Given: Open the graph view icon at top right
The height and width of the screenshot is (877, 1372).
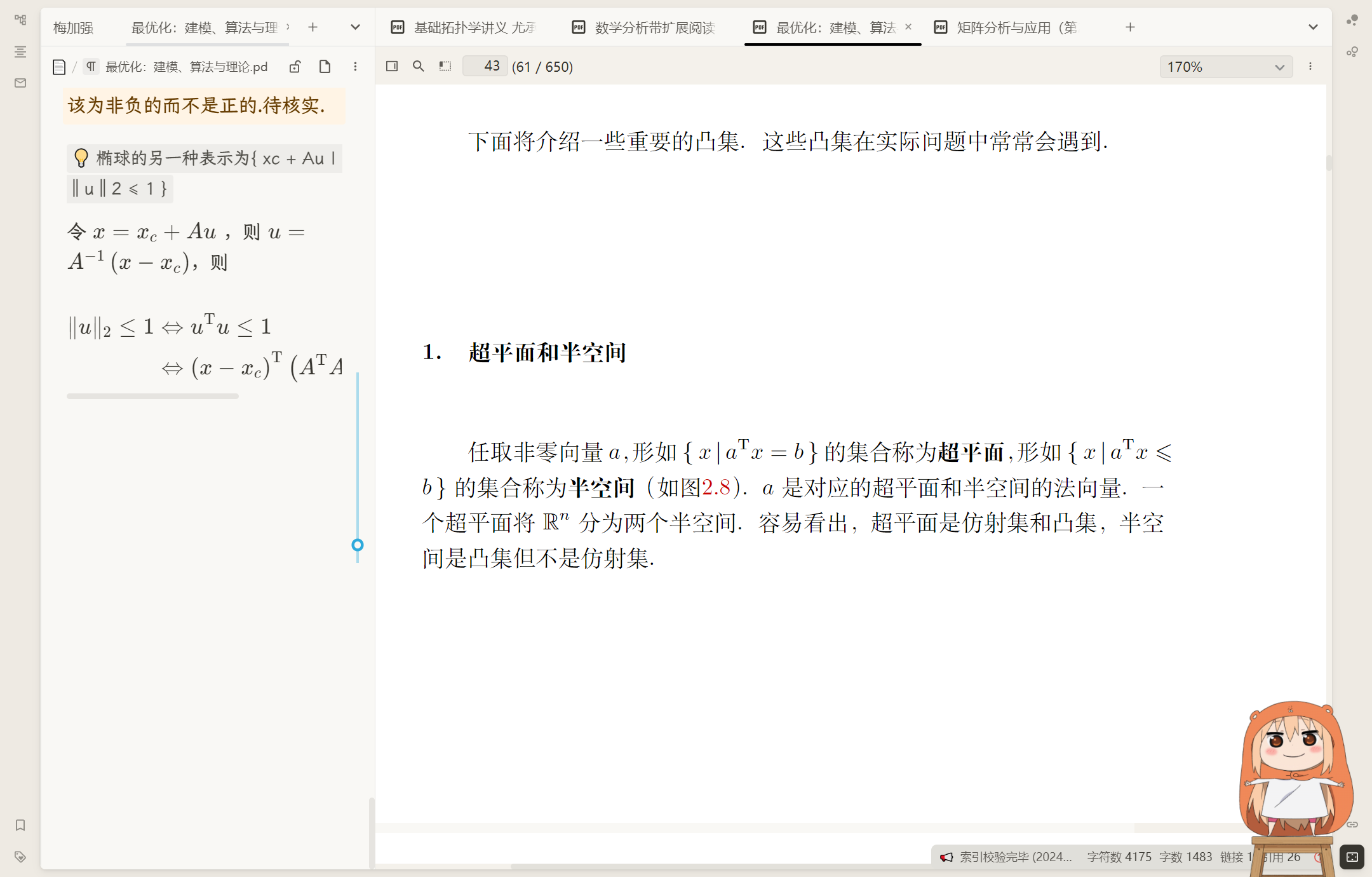Looking at the screenshot, I should [x=1352, y=20].
